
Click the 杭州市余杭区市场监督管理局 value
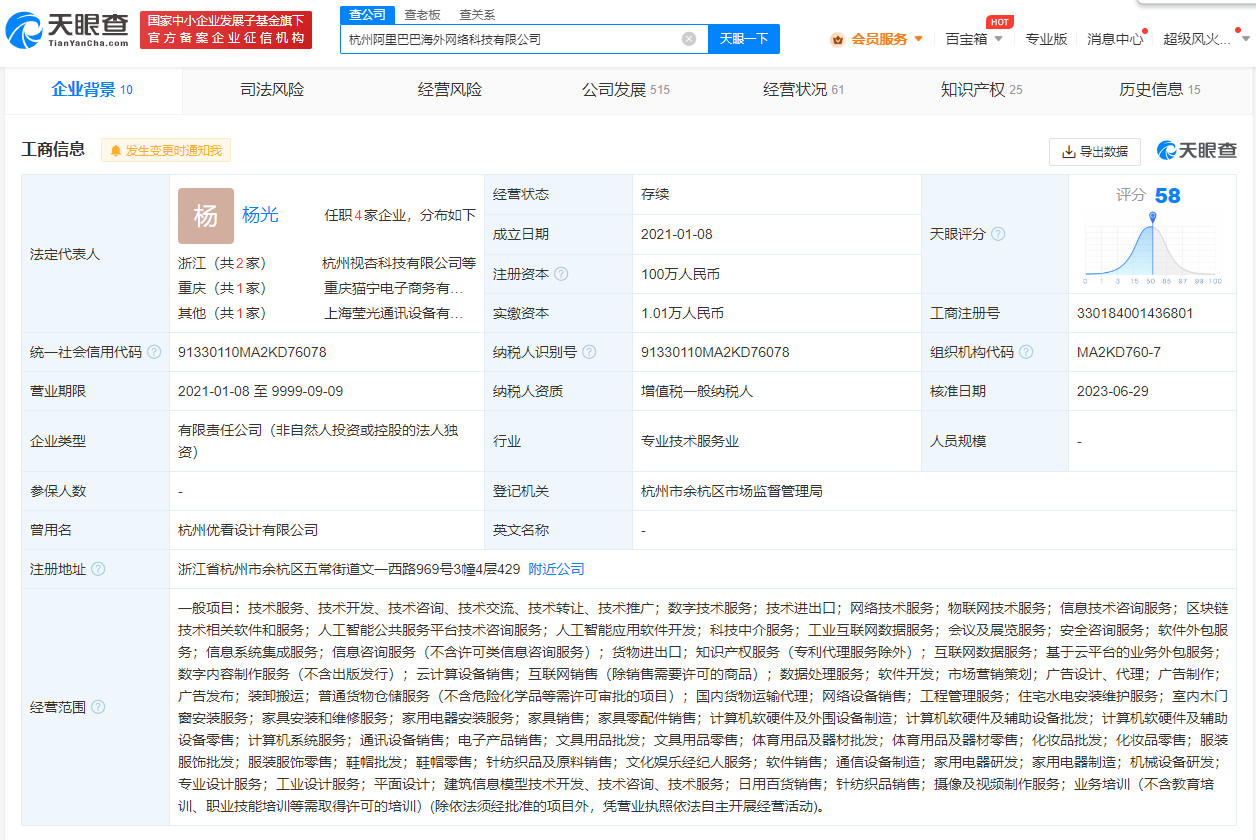point(732,491)
